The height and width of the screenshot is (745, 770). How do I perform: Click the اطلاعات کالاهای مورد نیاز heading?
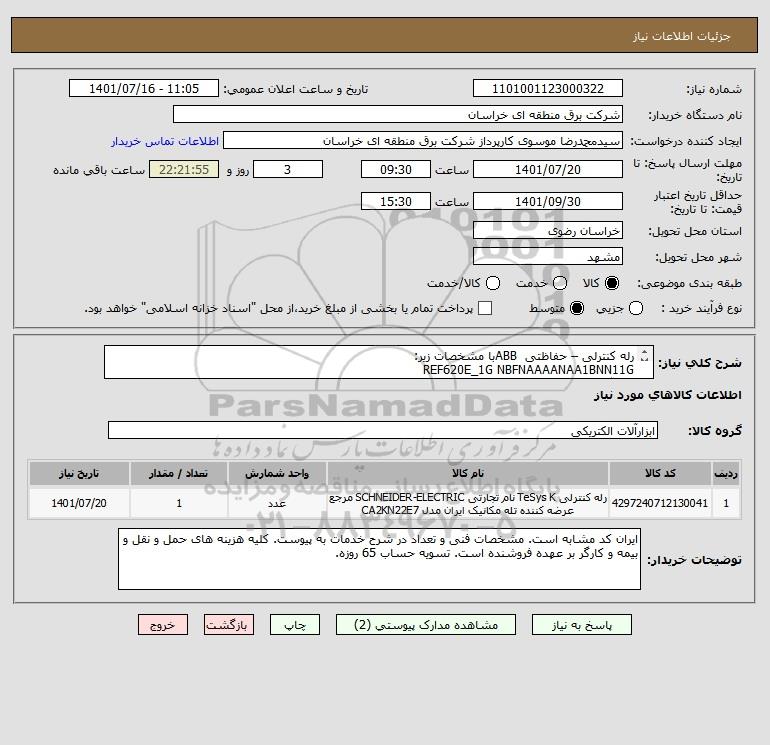click(667, 395)
